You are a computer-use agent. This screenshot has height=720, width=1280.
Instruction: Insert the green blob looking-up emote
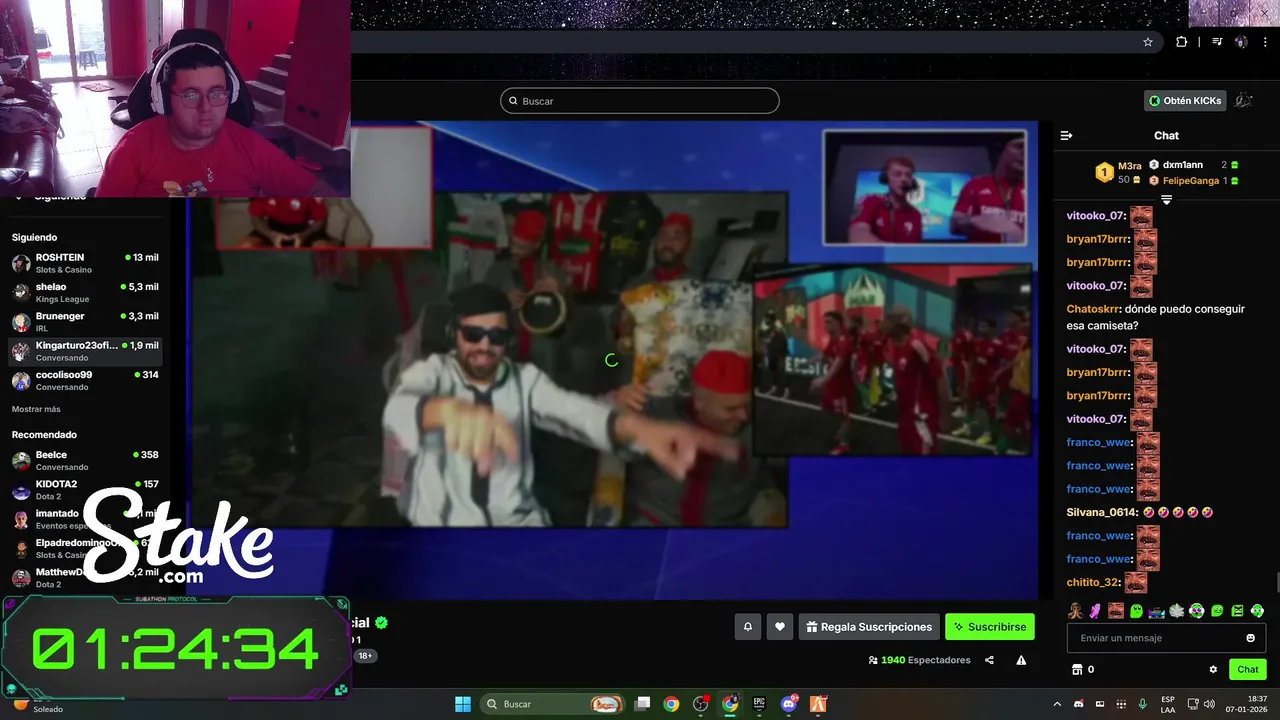coord(1136,610)
